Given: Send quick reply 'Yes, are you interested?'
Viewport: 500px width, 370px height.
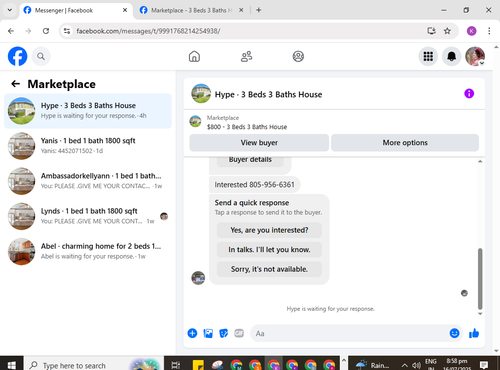Looking at the screenshot, I should click(x=269, y=230).
